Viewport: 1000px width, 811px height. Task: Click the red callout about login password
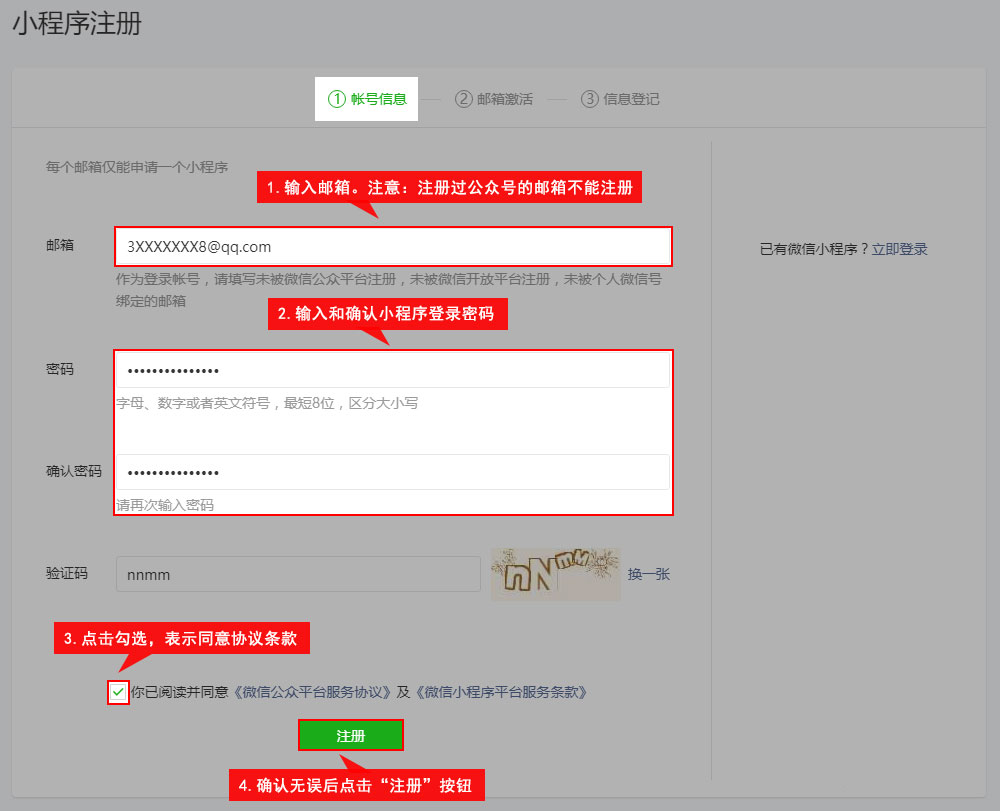tap(387, 313)
